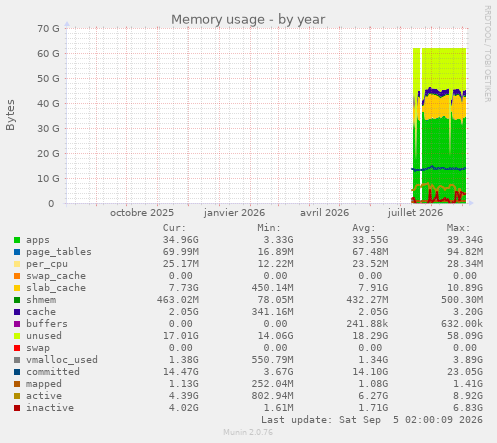497x443 pixels.
Task: Click the brown mapped legend swatch
Action: 17,384
